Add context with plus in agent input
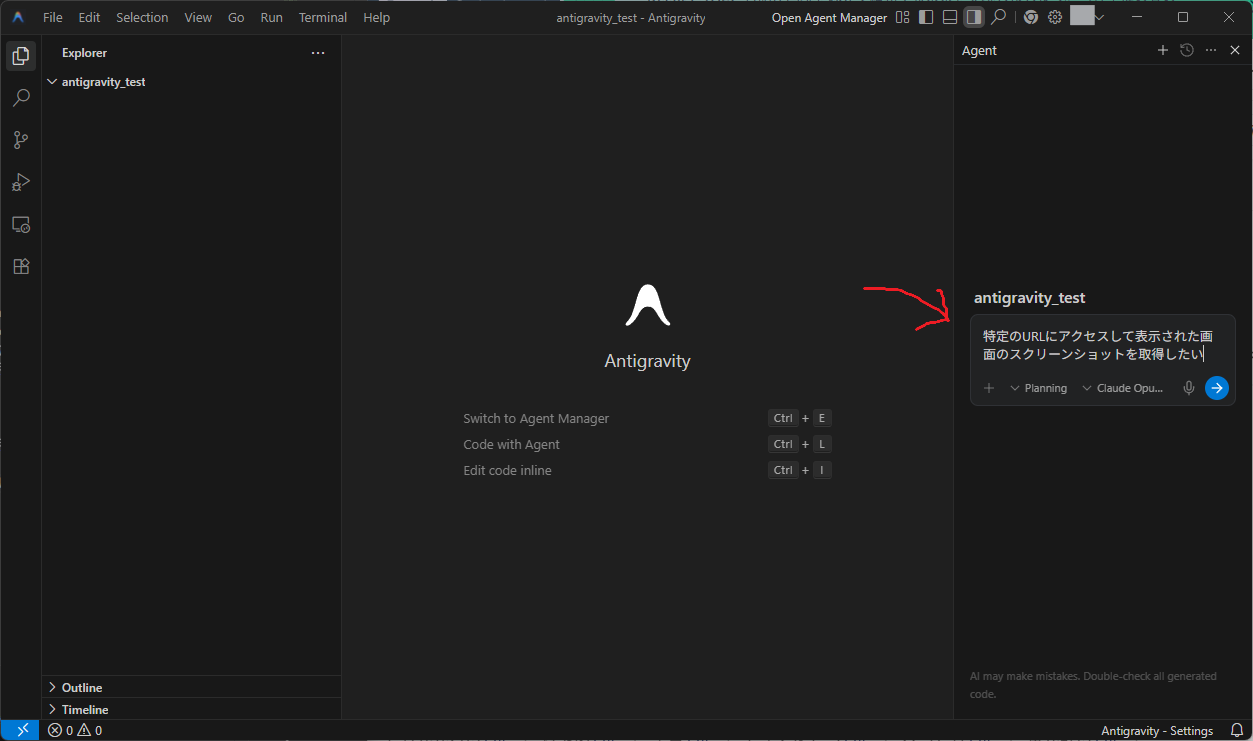 (989, 388)
